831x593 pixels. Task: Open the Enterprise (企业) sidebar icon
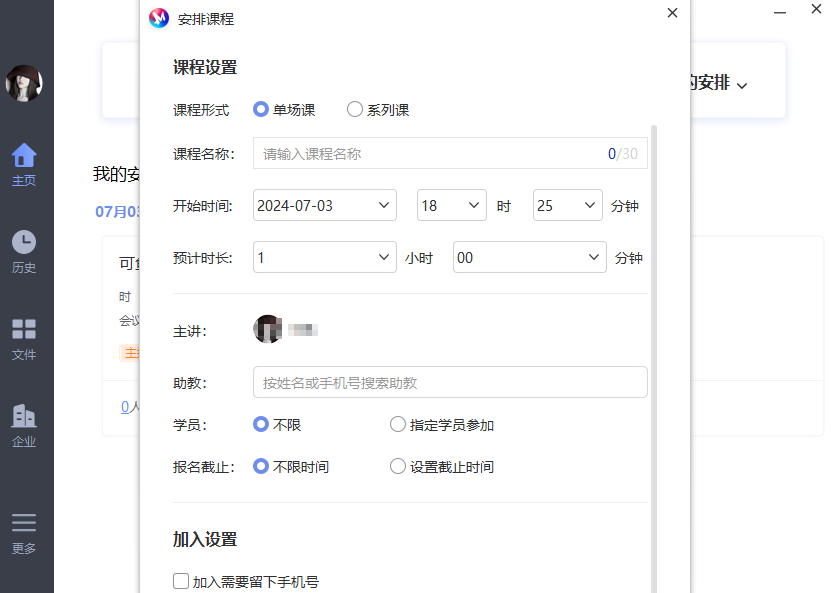tap(24, 418)
